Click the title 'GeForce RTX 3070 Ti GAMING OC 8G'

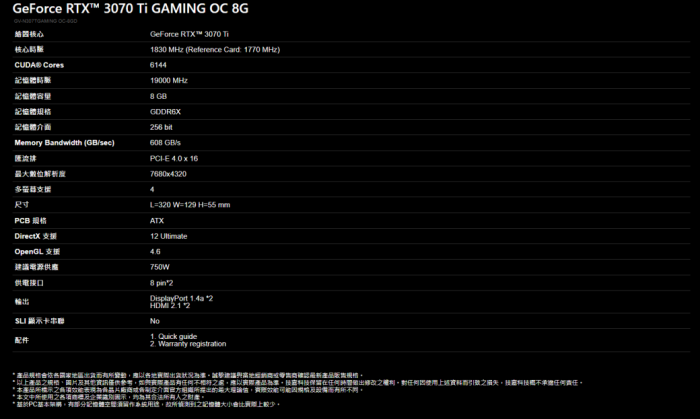(x=130, y=8)
